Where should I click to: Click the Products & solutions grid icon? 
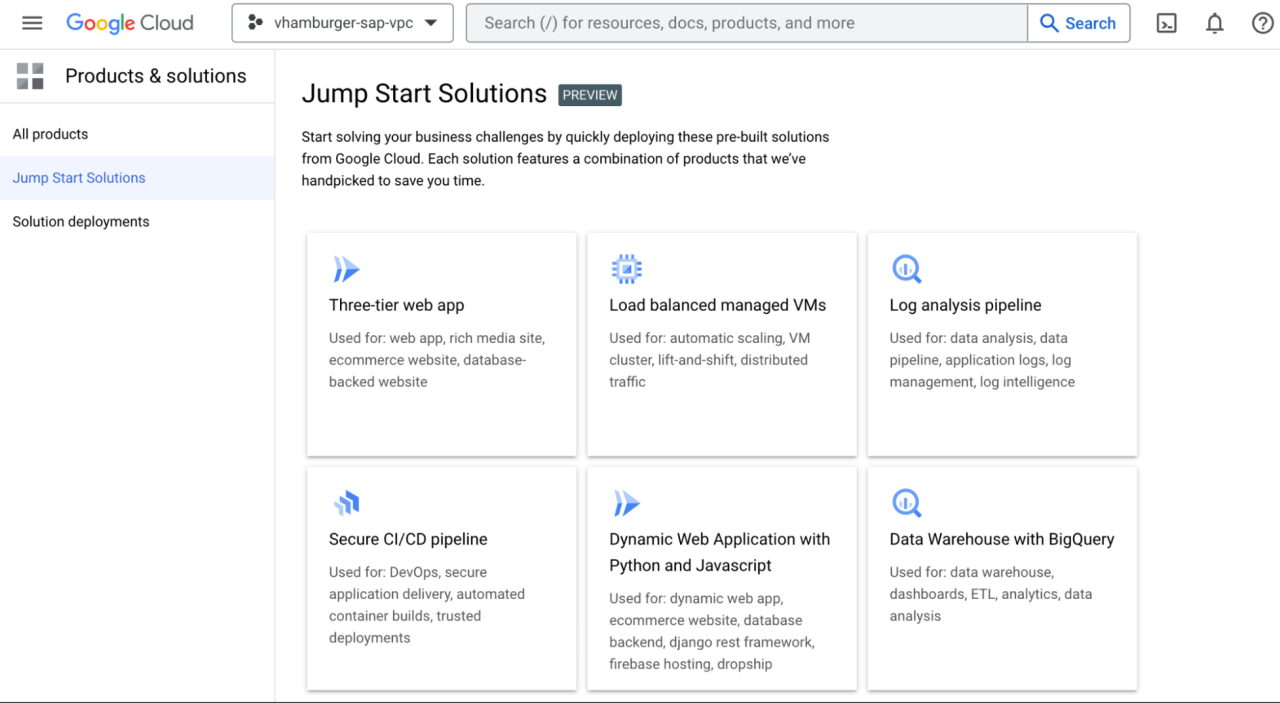coord(30,75)
